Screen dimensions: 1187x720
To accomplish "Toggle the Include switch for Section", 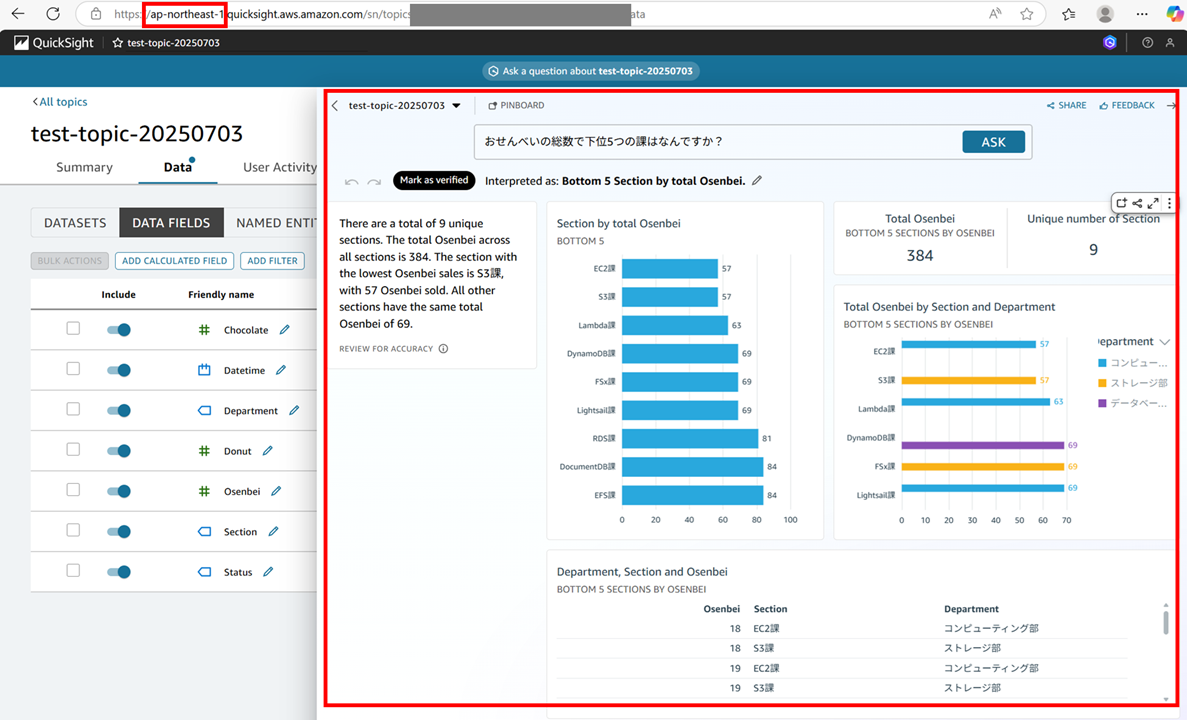I will click(119, 531).
